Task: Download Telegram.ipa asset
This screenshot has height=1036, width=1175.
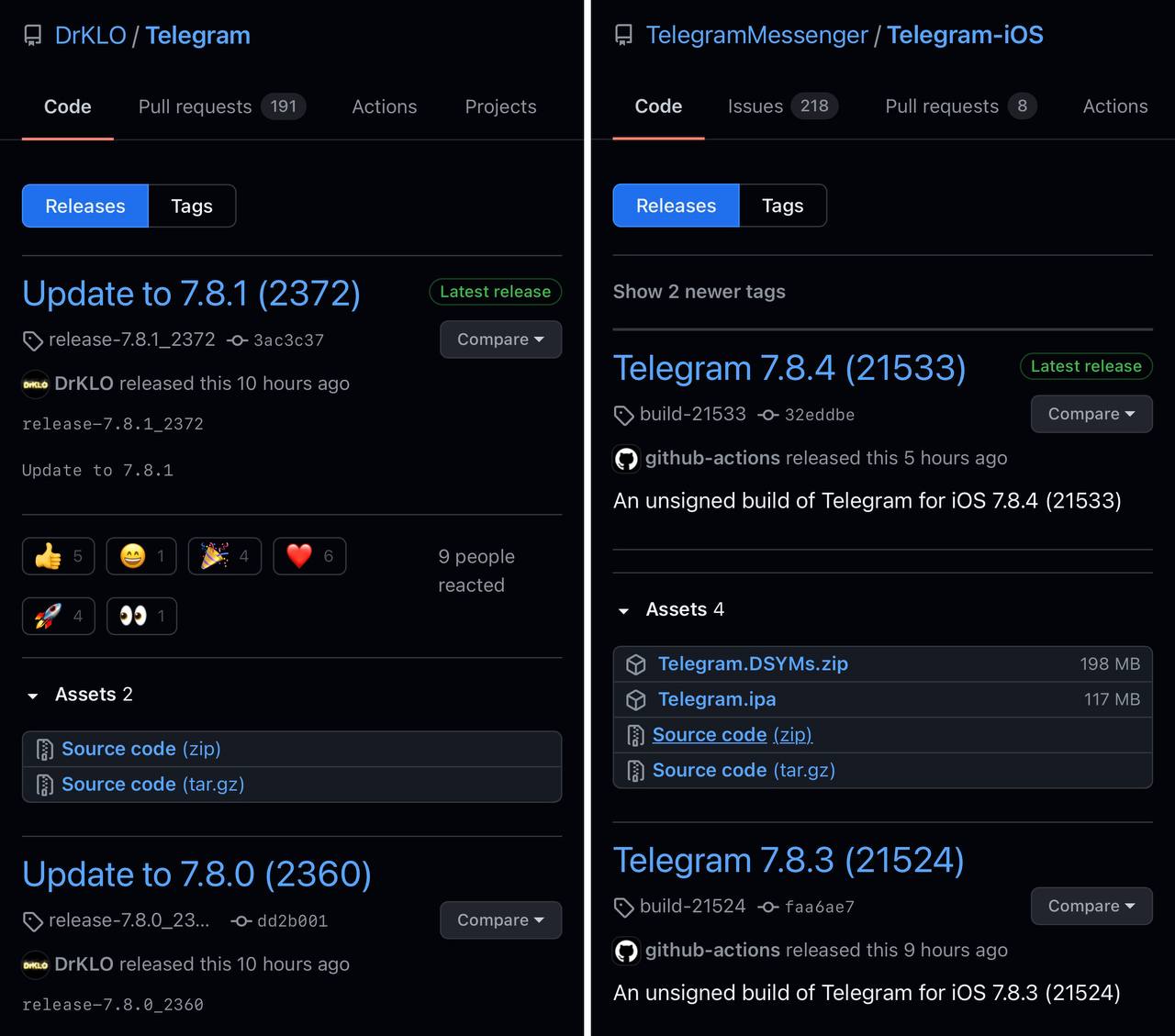Action: [x=717, y=700]
